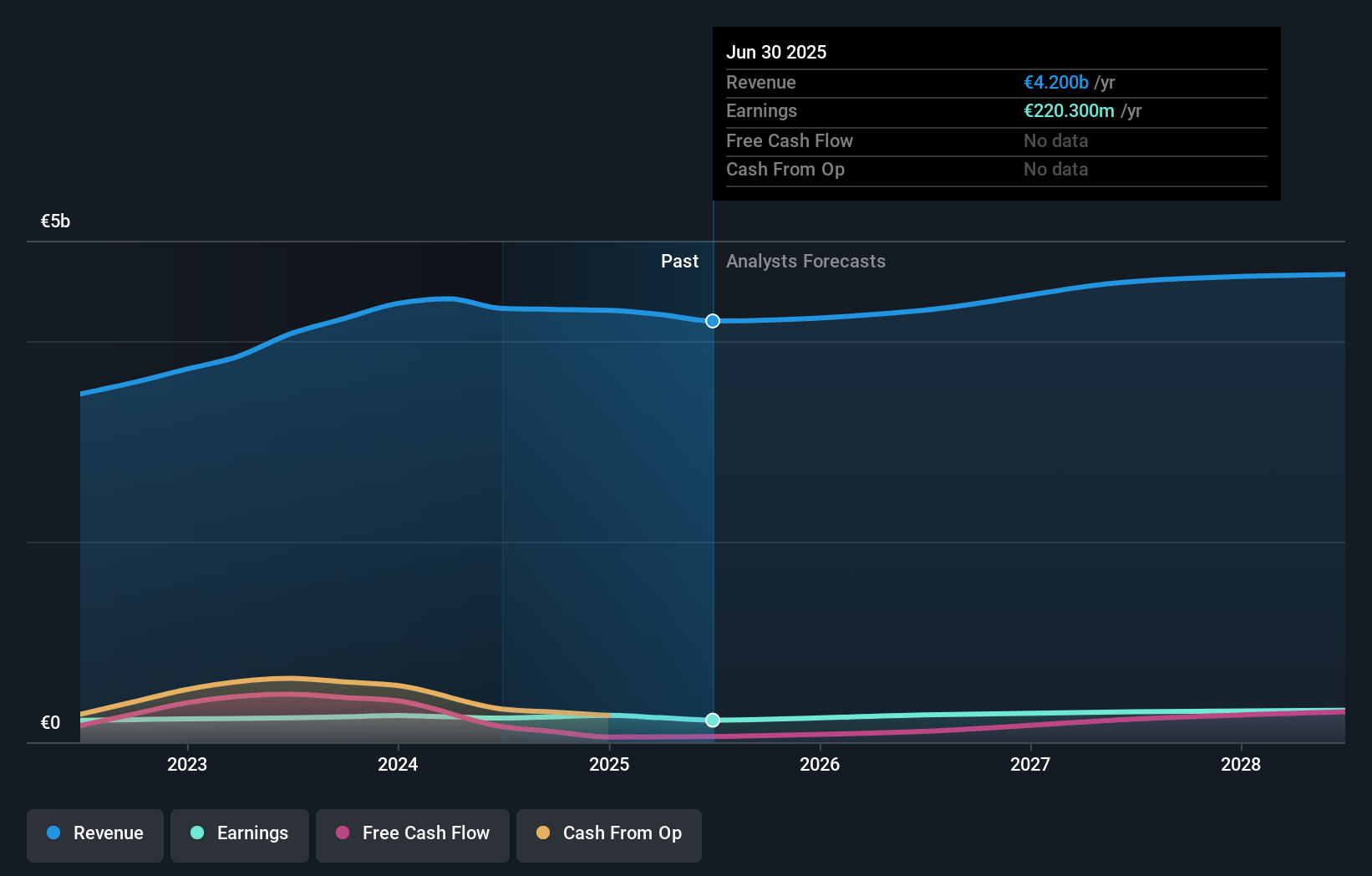1372x876 pixels.
Task: Click the teal Earnings trend line
Action: tap(919, 716)
